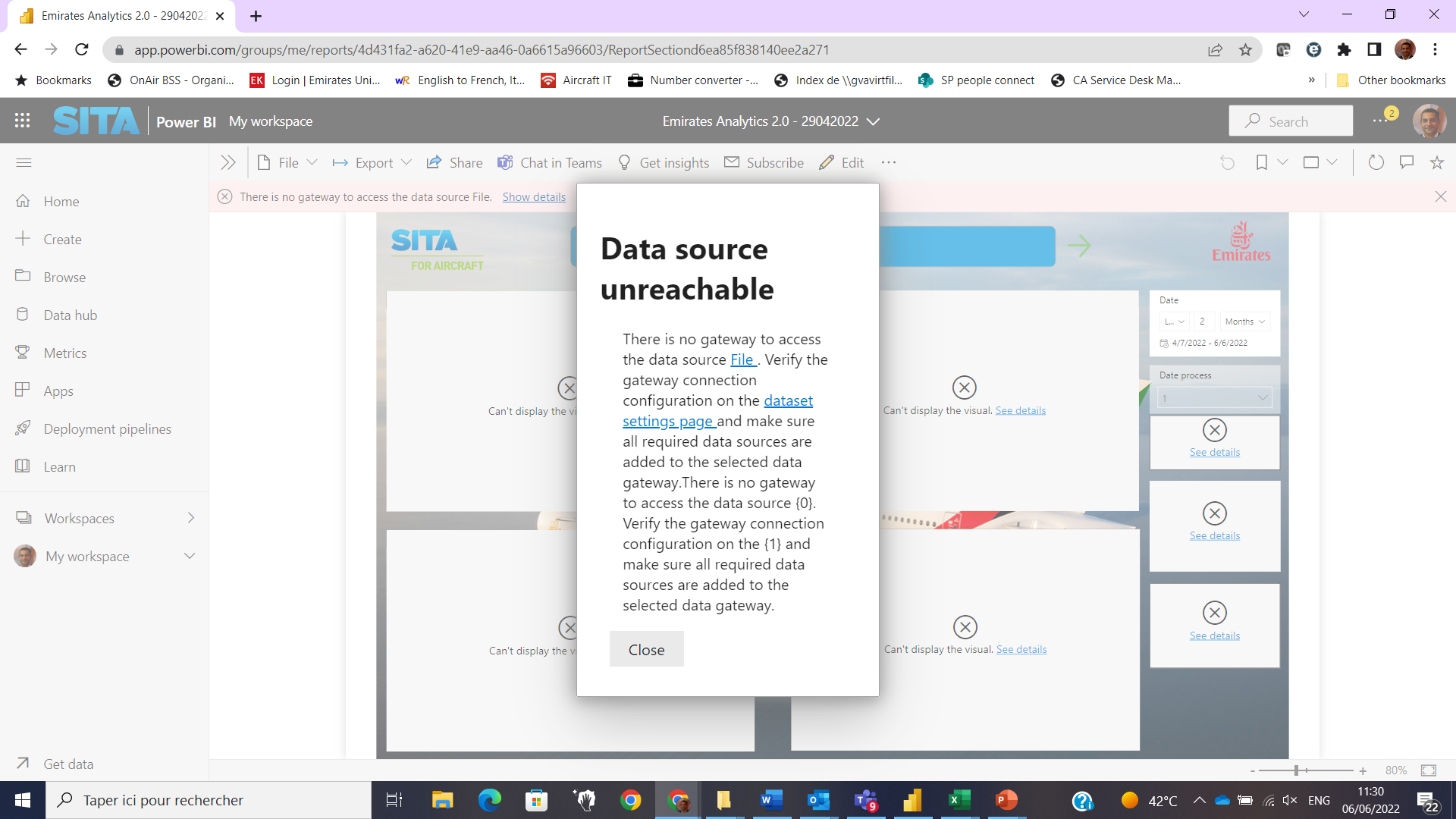The image size is (1456, 819).
Task: Zoom in with plus icon
Action: coord(1363,770)
